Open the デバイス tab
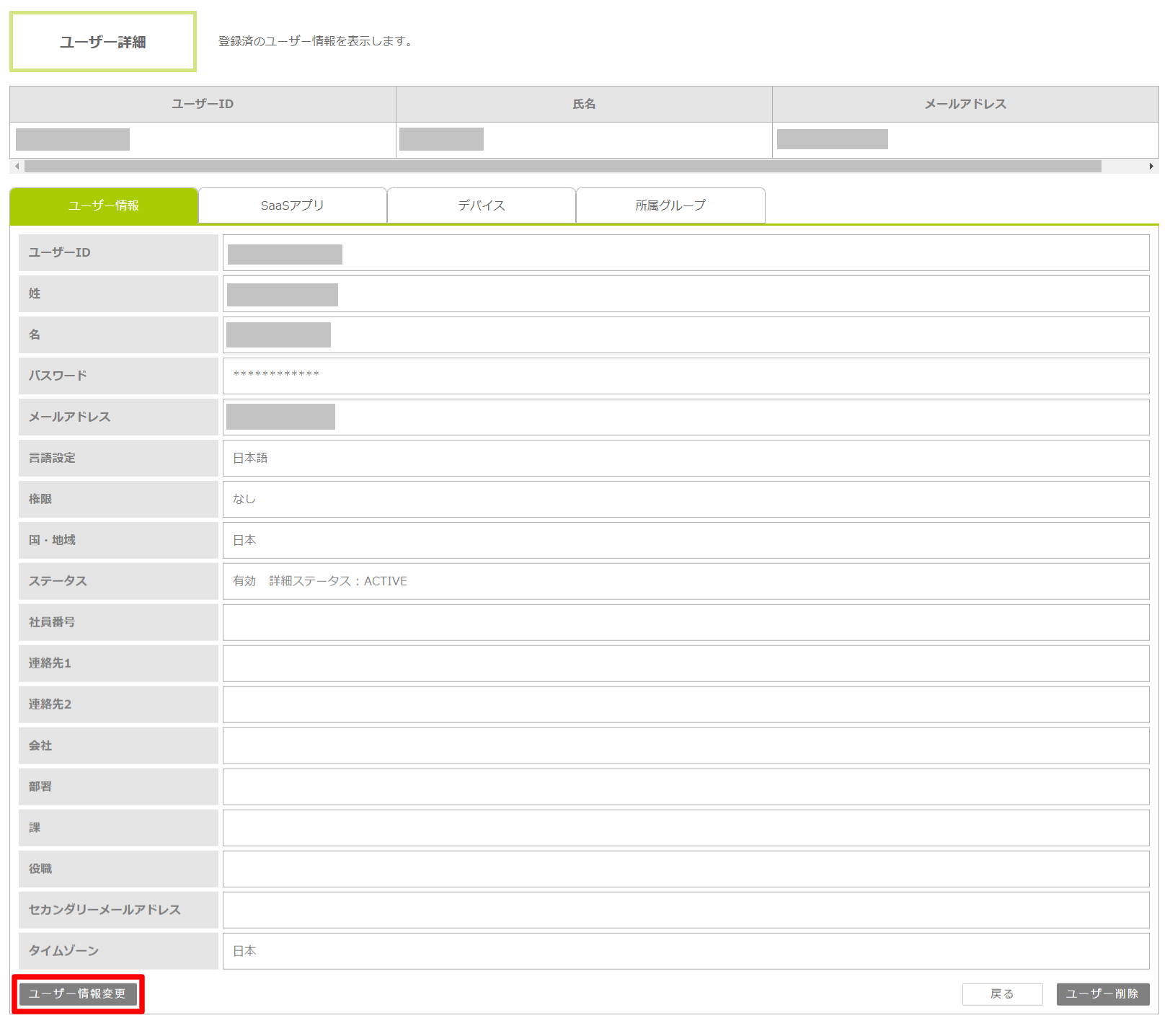 481,205
